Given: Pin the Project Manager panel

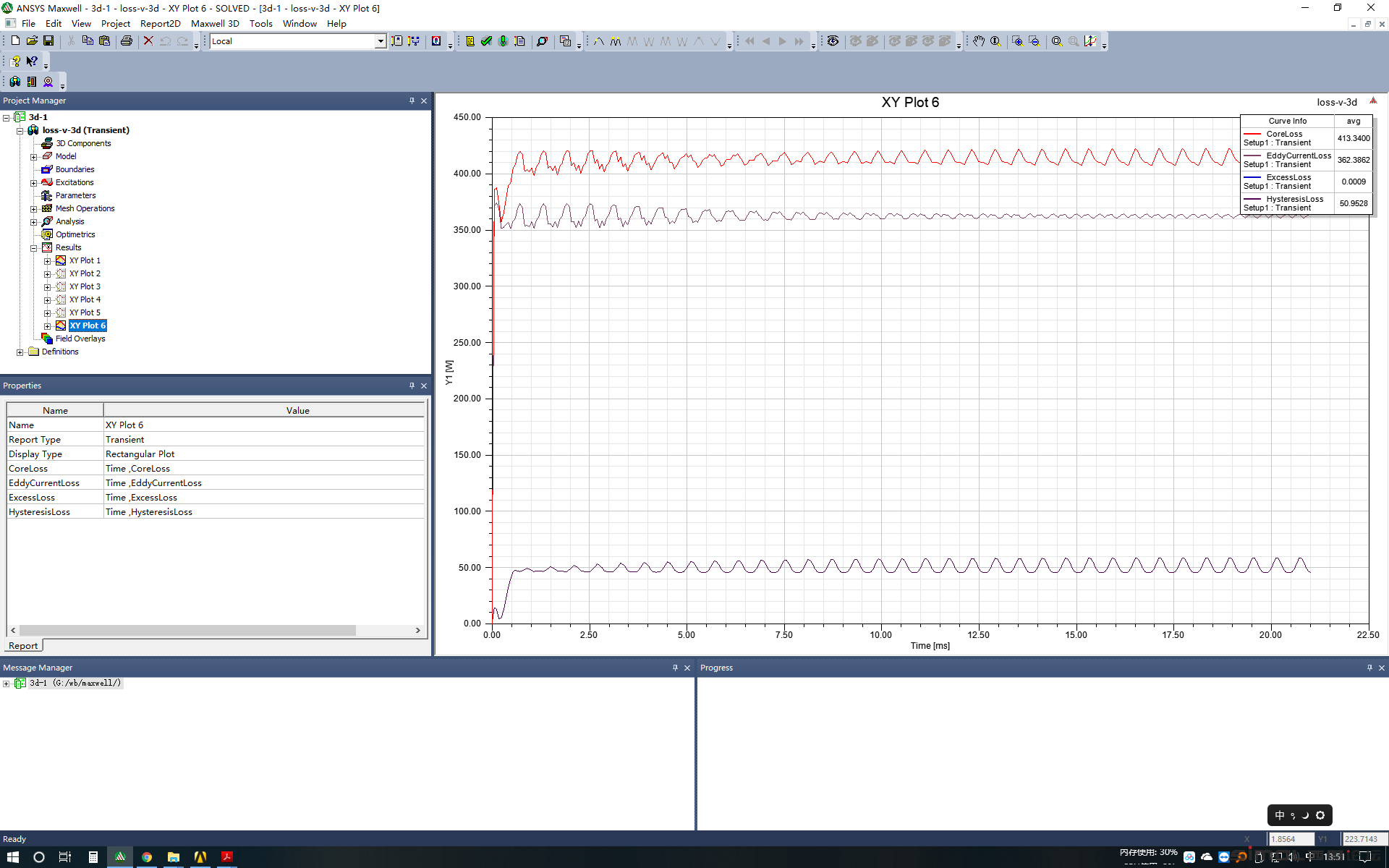Looking at the screenshot, I should coord(412,101).
